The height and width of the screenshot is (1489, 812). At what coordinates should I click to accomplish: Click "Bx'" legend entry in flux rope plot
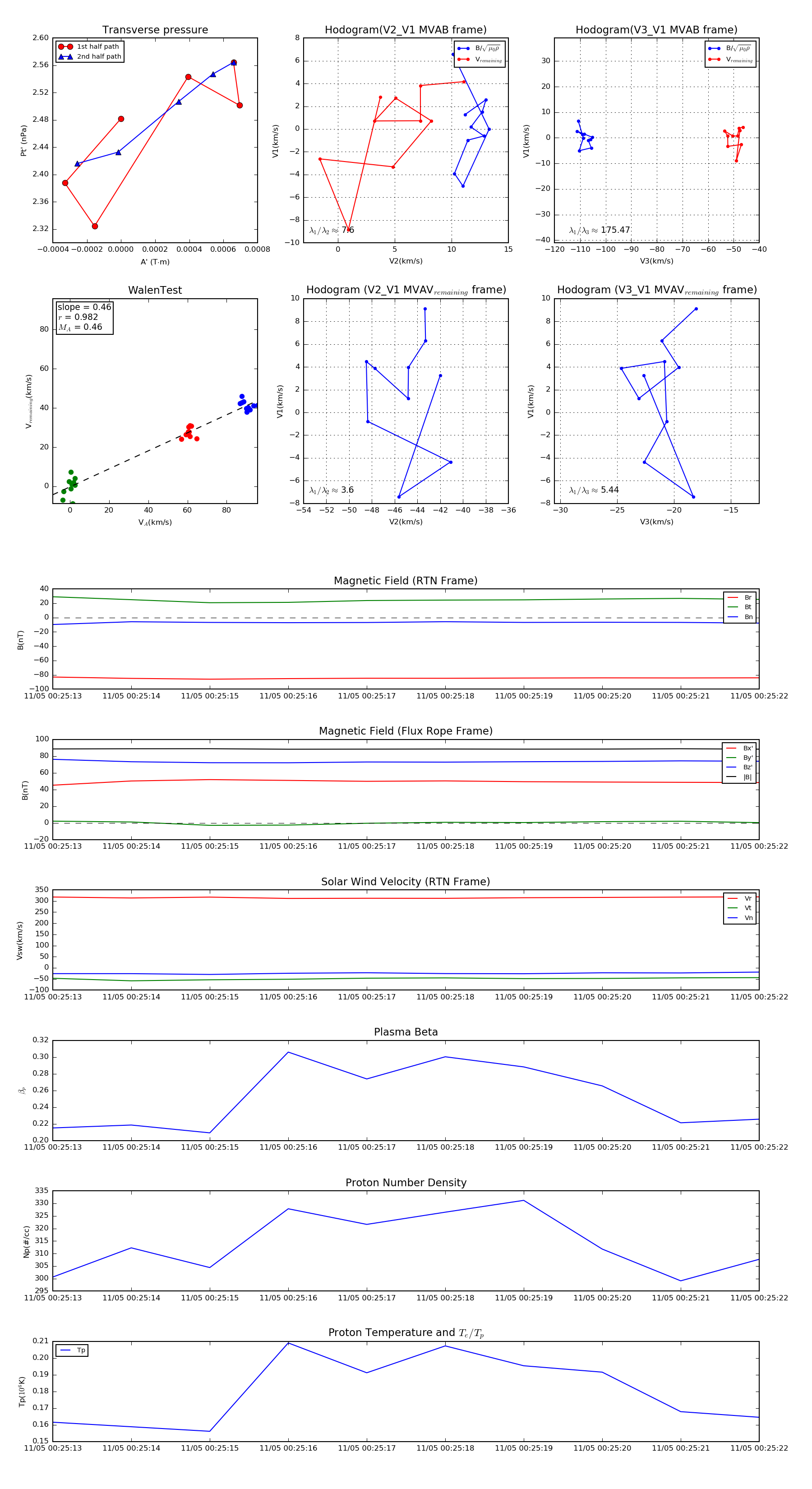pos(739,748)
